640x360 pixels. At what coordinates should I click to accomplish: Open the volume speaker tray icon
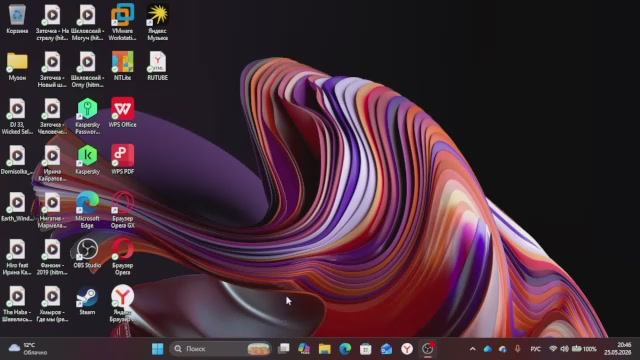[565, 349]
